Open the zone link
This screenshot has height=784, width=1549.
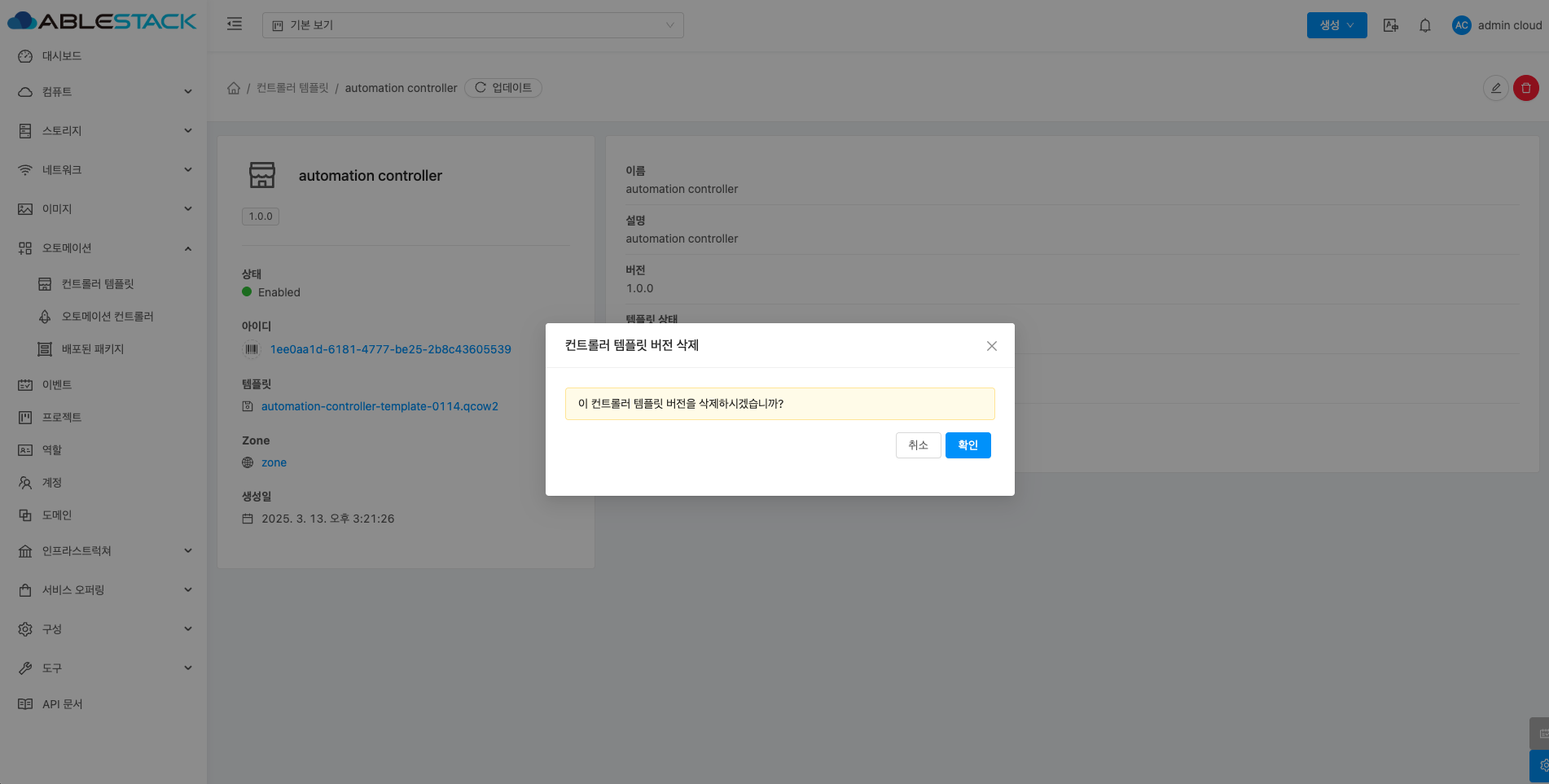274,462
